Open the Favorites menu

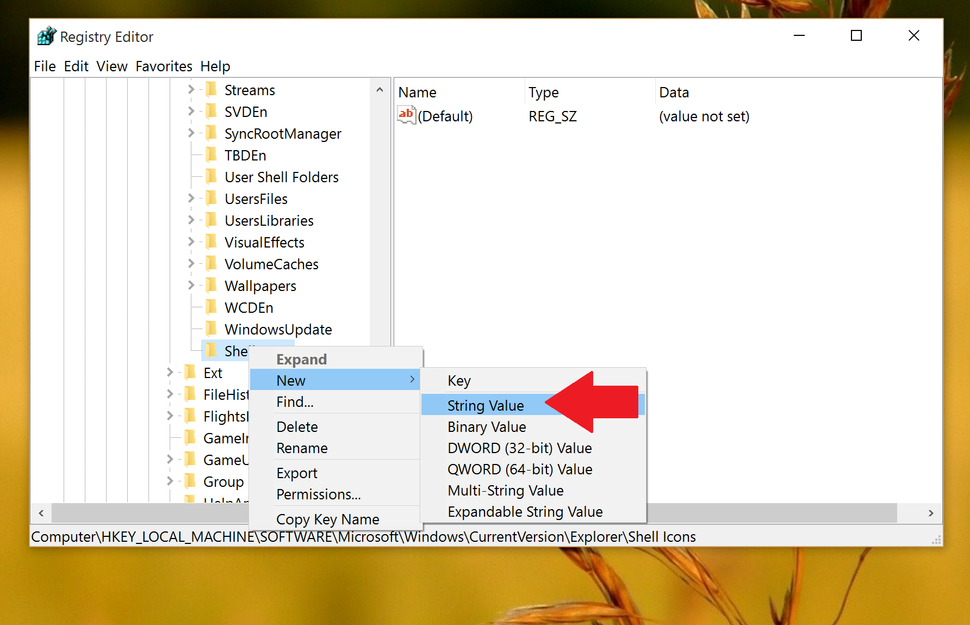pyautogui.click(x=163, y=66)
